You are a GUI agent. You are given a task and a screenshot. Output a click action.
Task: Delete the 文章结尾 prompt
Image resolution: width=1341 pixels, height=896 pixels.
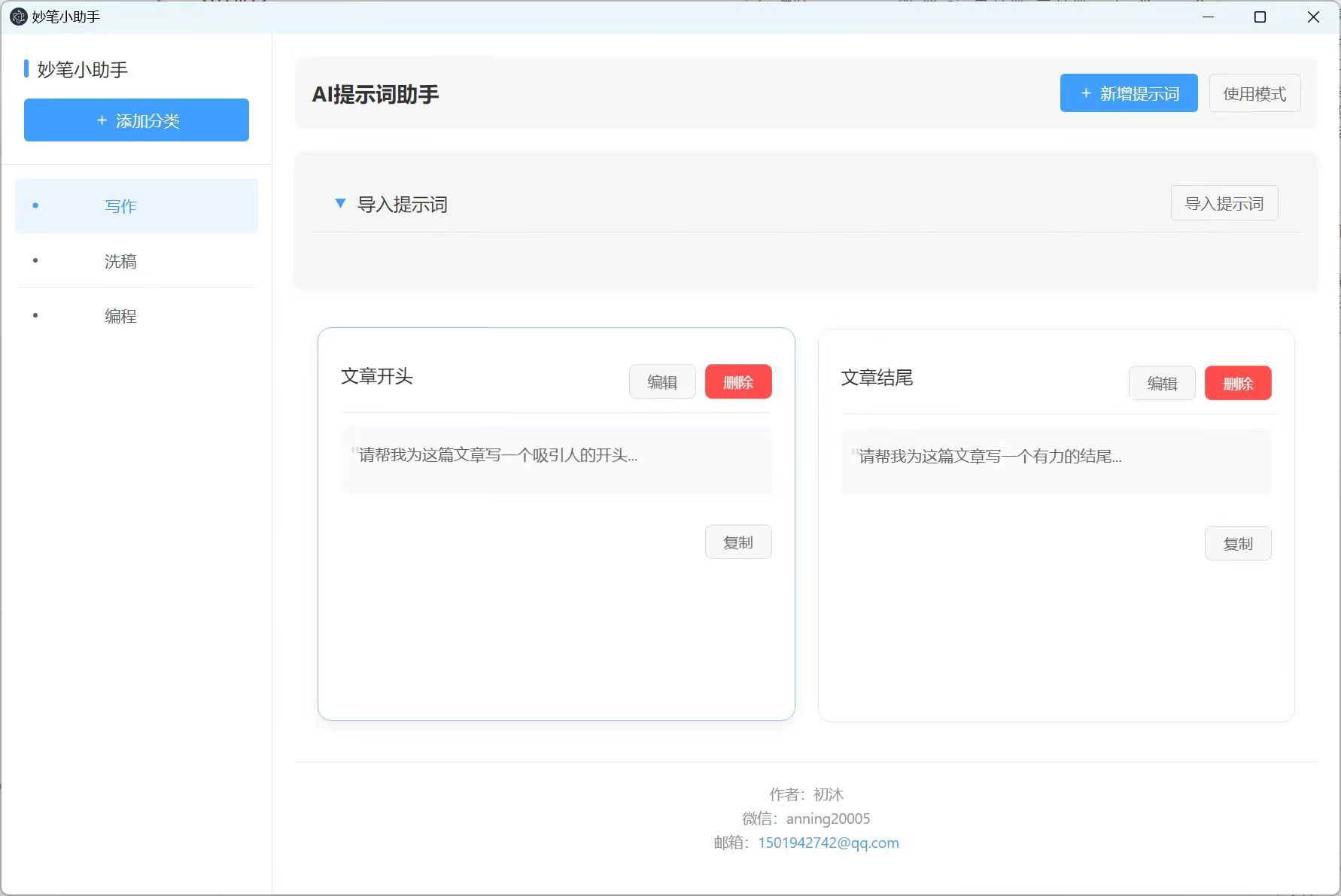[1238, 384]
